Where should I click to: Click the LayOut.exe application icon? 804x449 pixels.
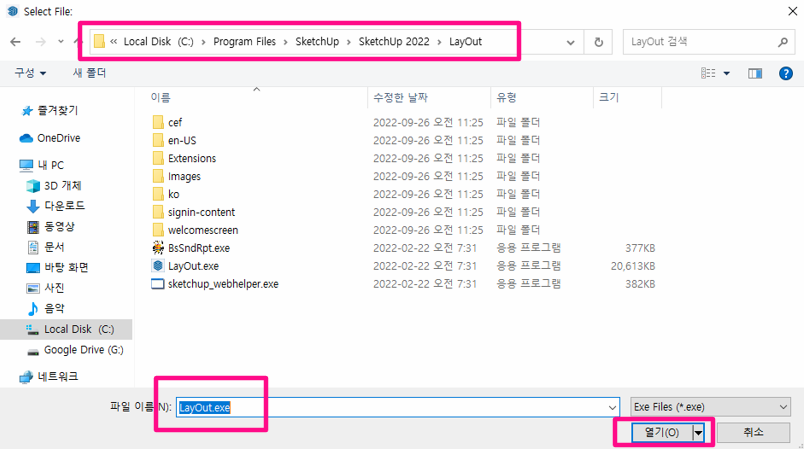[x=158, y=266]
